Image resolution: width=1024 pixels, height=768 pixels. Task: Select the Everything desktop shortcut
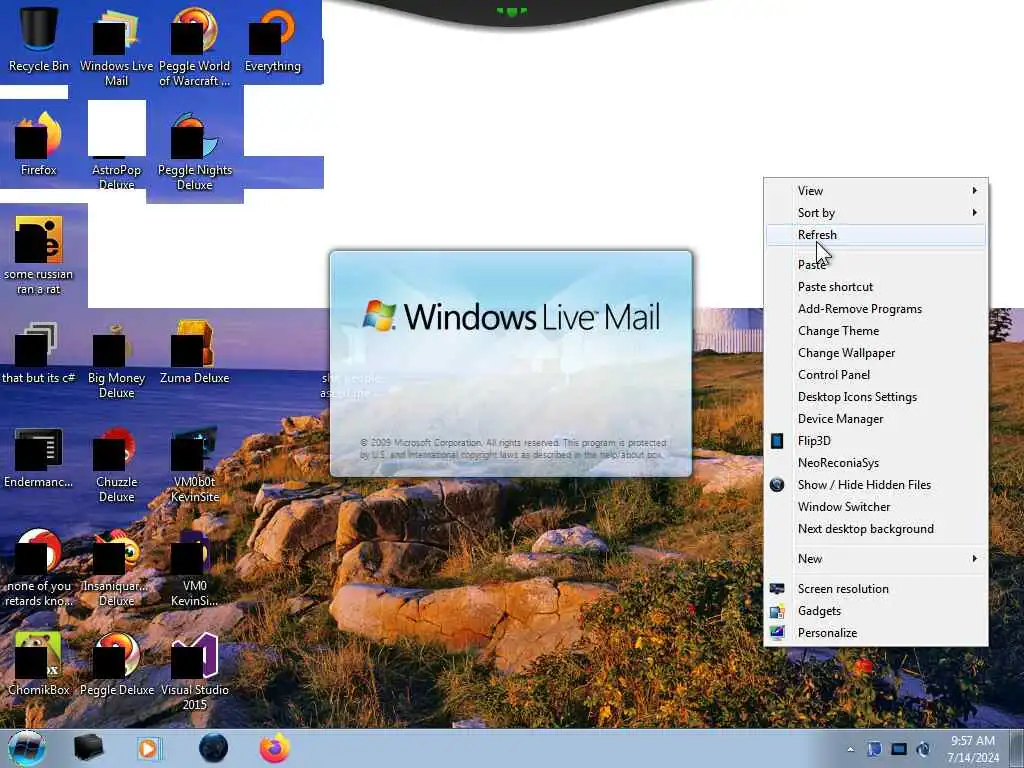tap(273, 39)
